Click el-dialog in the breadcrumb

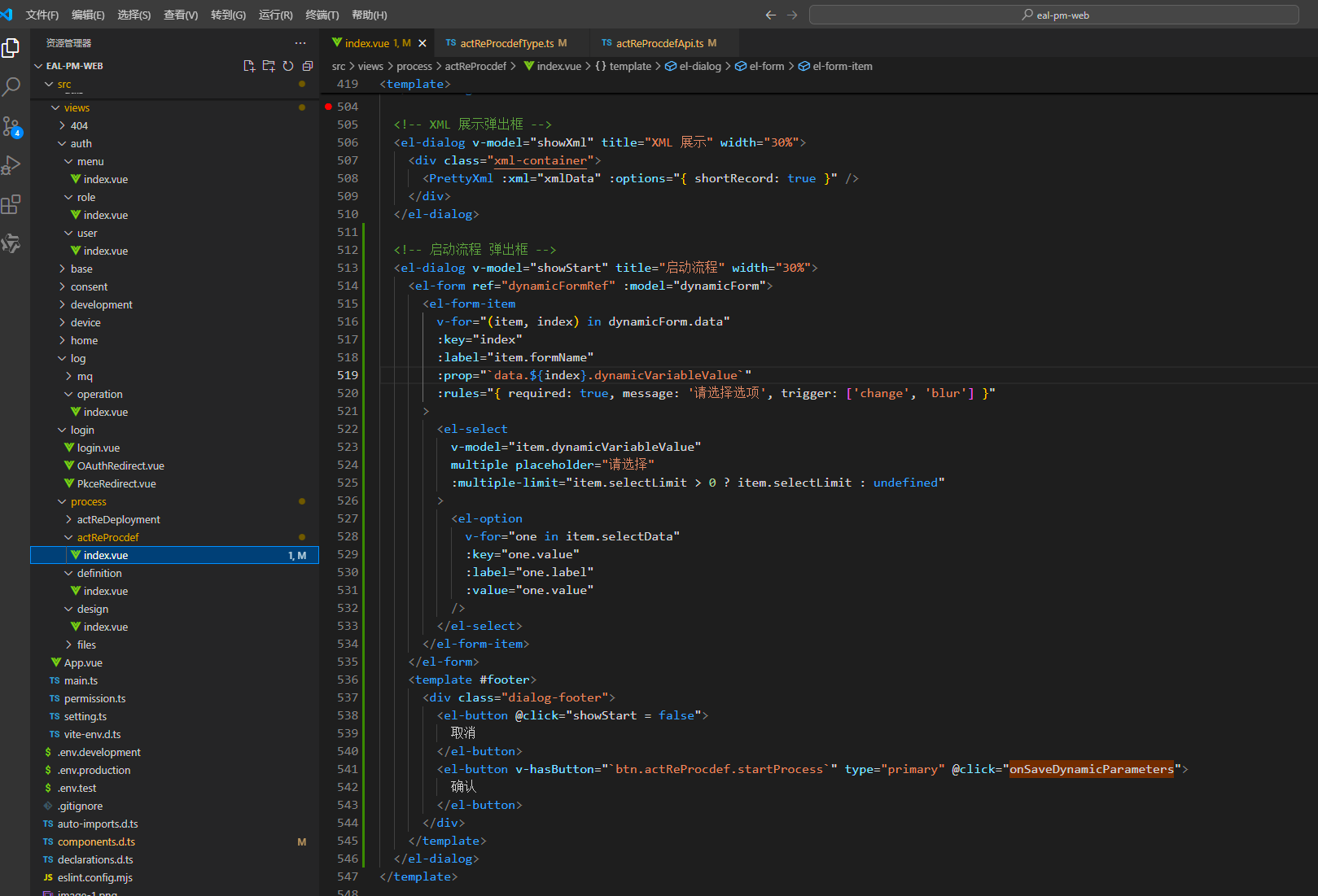[699, 66]
